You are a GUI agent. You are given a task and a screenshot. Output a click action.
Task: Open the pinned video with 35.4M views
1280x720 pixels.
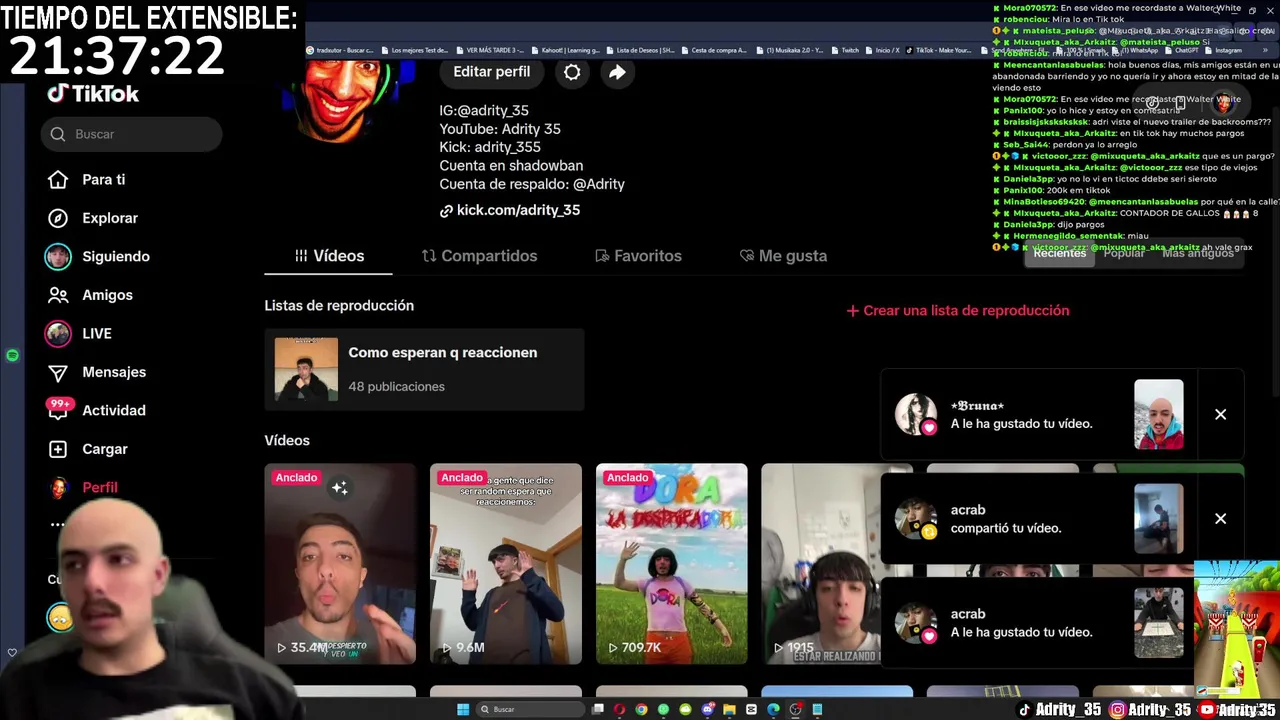340,564
